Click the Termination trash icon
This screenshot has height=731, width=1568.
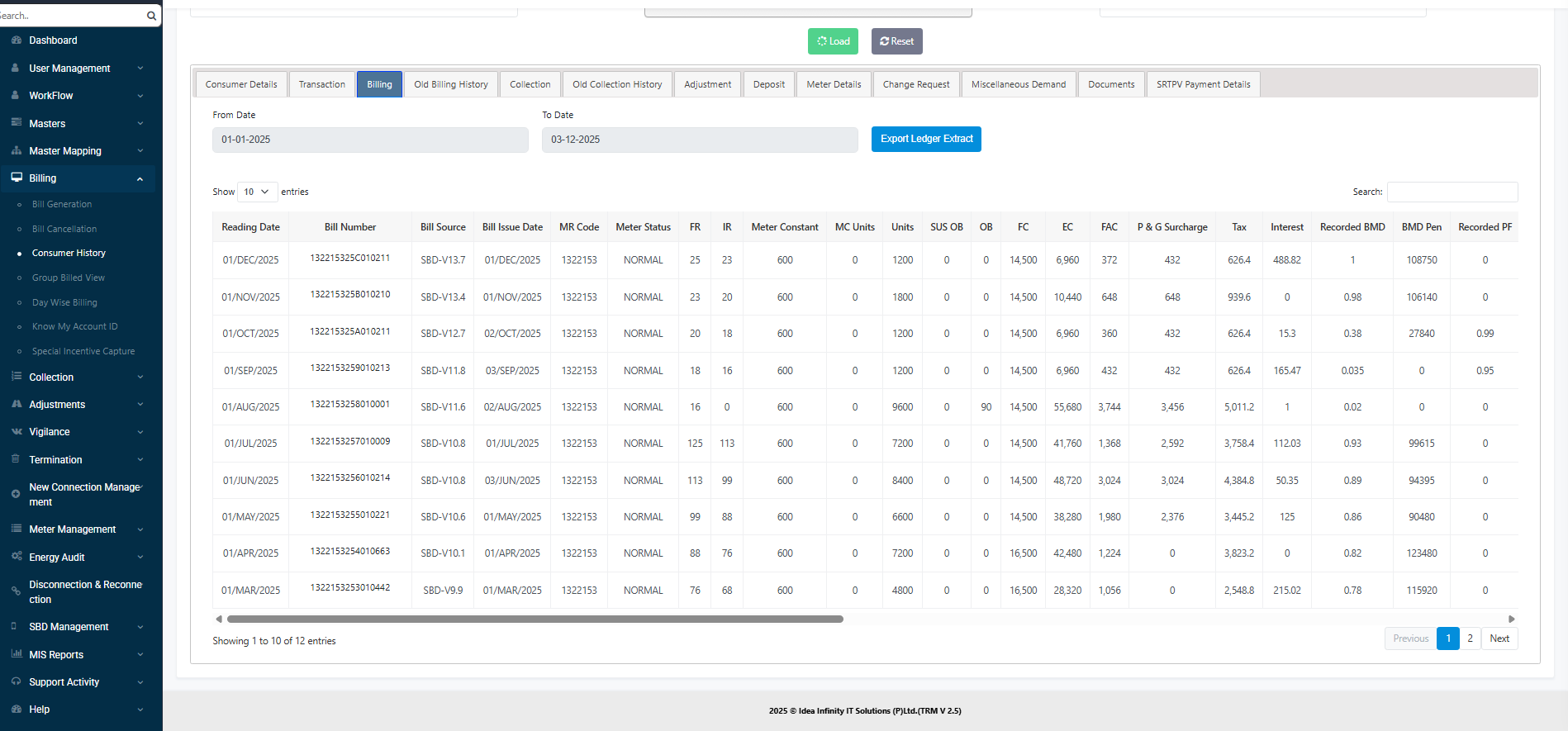click(17, 459)
